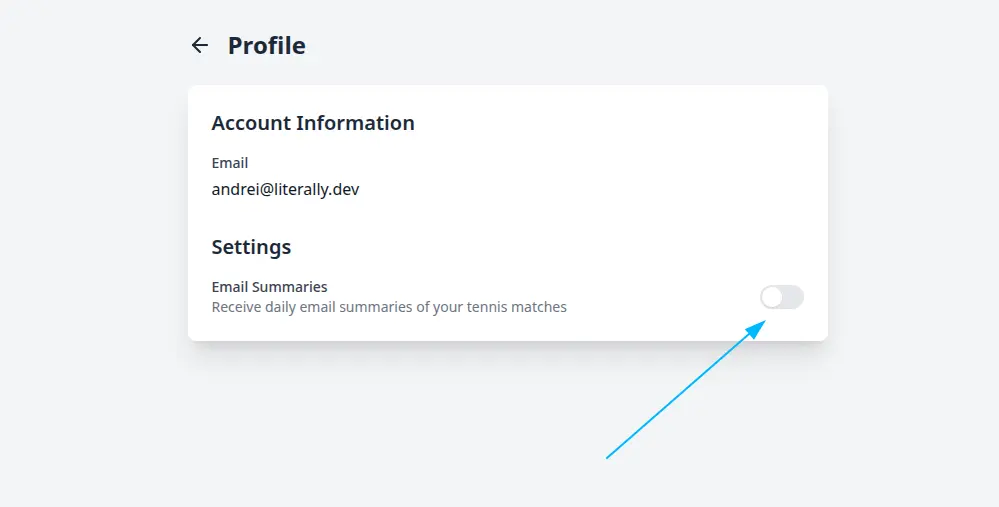Click the Email field label
The width and height of the screenshot is (999, 507).
(230, 163)
